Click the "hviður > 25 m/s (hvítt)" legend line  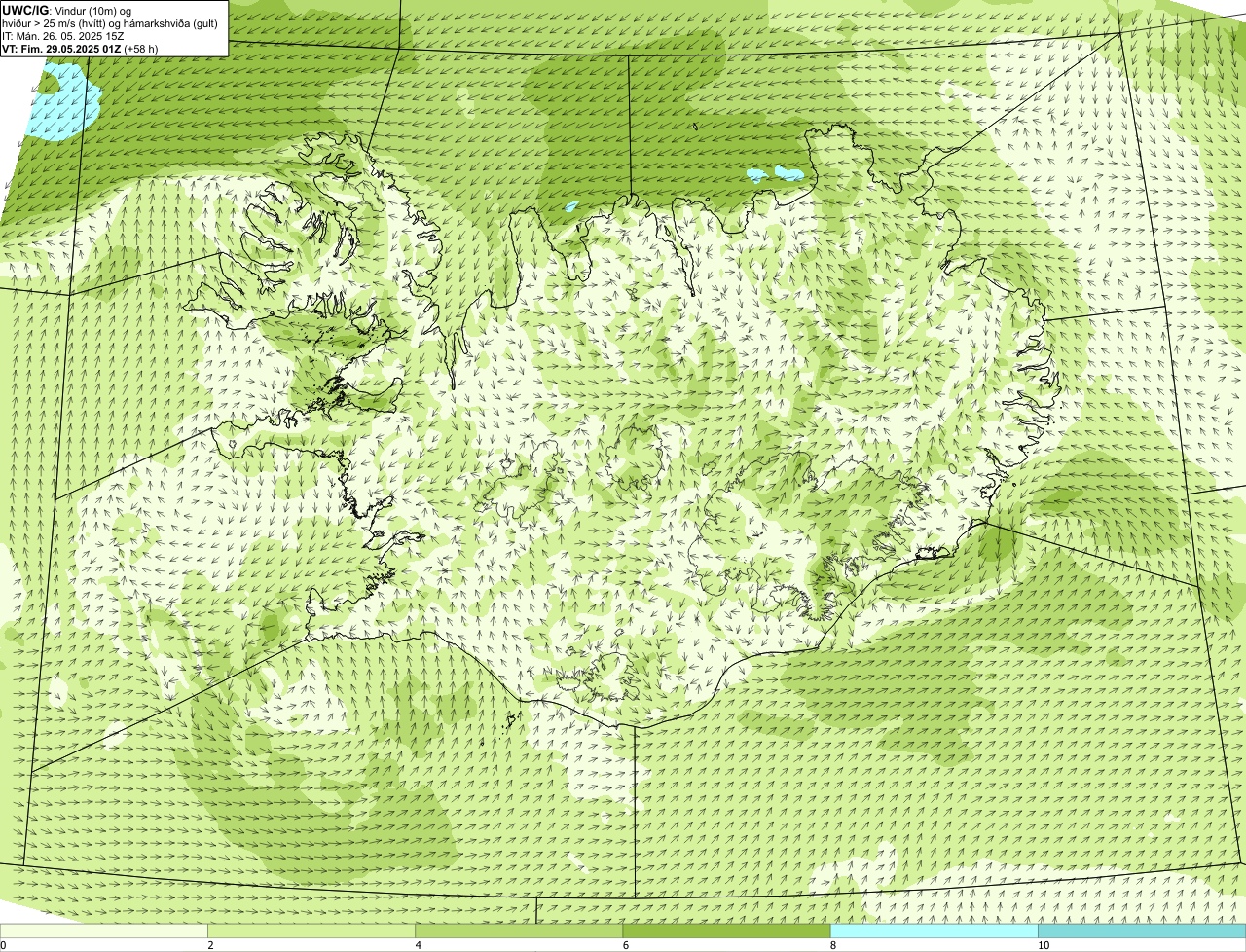point(110,23)
